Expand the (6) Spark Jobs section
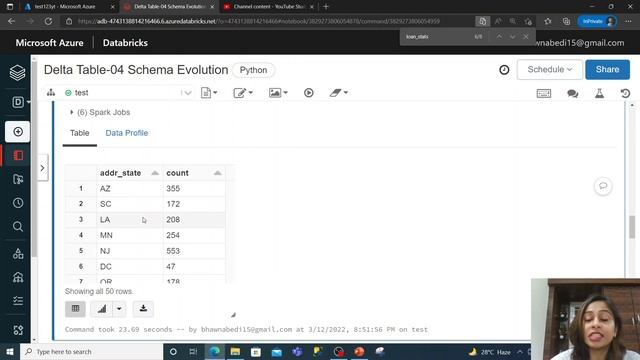640x360 pixels. [100, 112]
